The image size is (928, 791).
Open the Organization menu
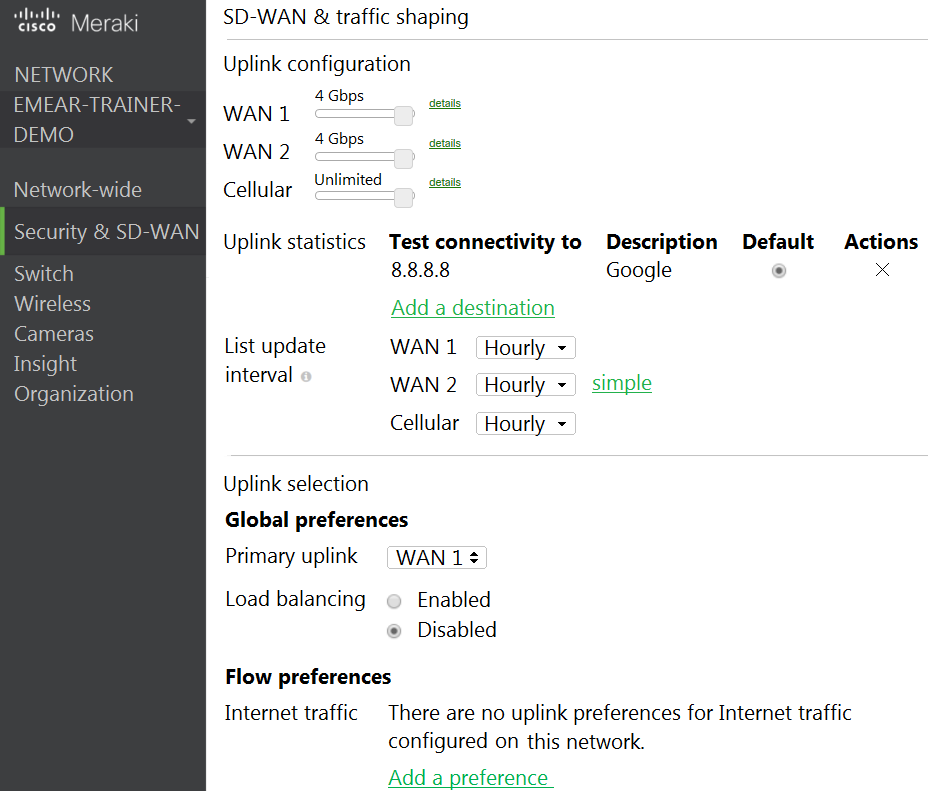point(74,394)
